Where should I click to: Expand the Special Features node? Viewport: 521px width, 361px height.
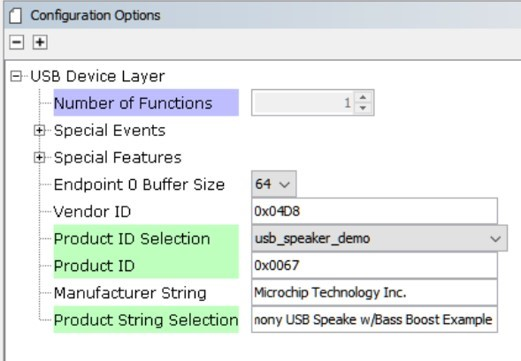39,157
